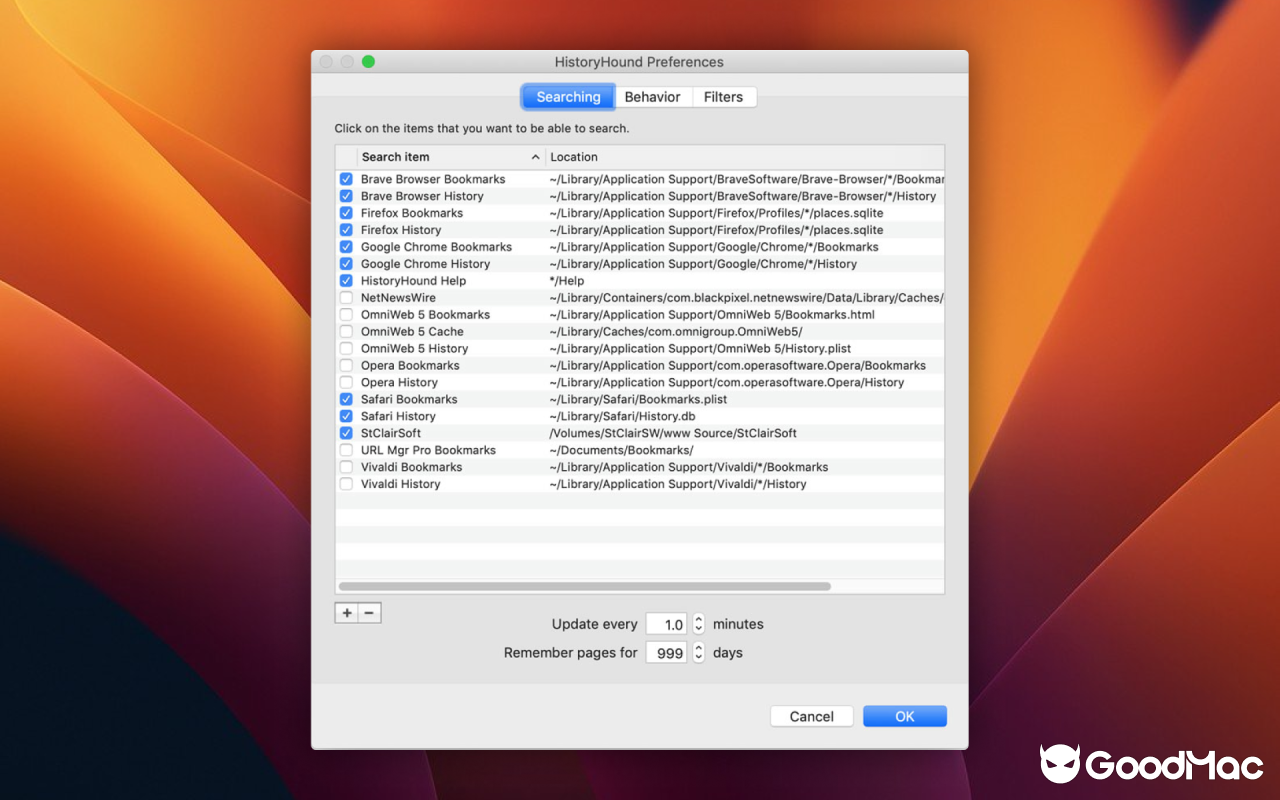Enable Opera Bookmarks searching
The width and height of the screenshot is (1280, 800).
(x=346, y=365)
